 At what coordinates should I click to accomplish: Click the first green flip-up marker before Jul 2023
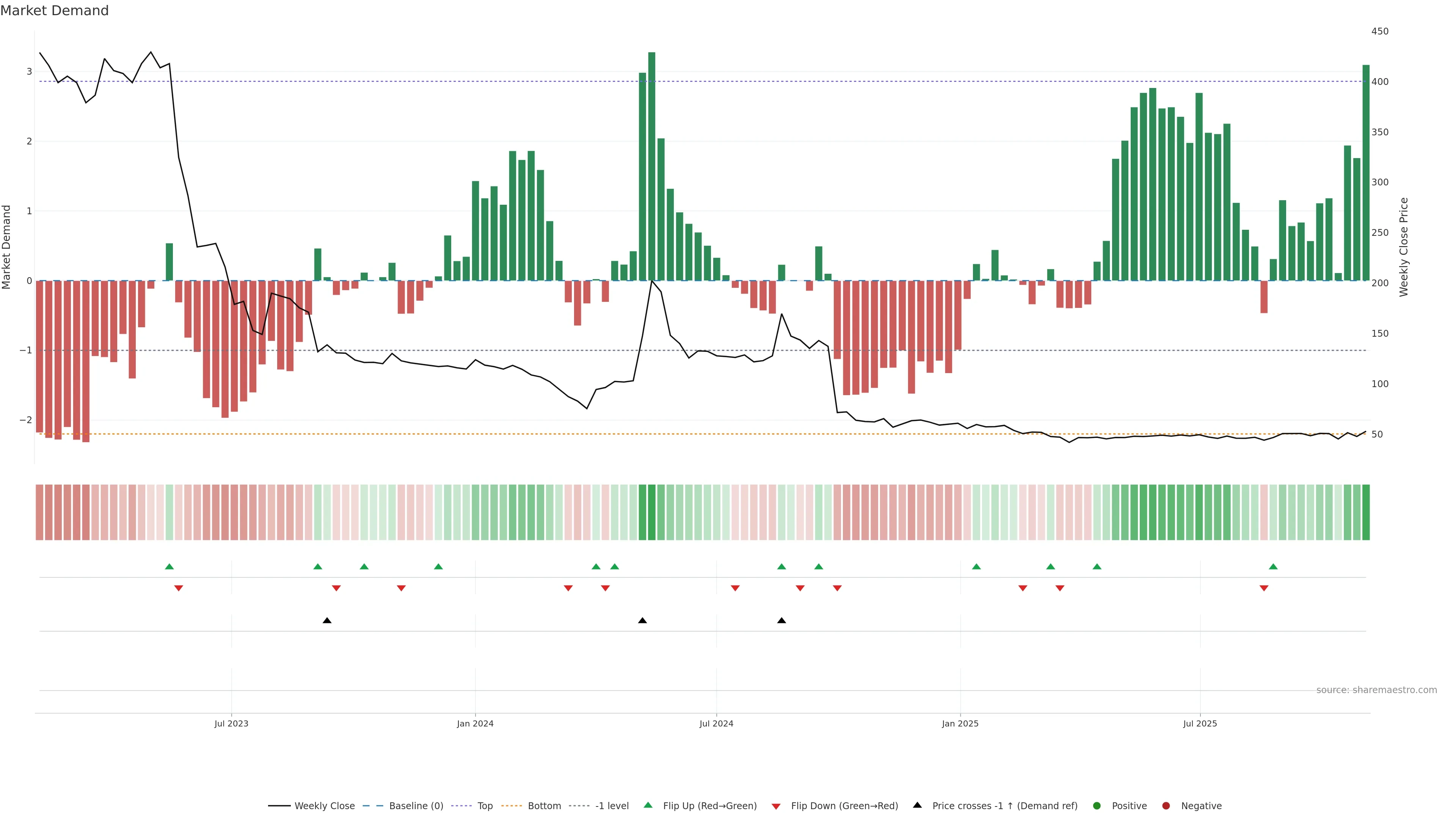(x=169, y=567)
